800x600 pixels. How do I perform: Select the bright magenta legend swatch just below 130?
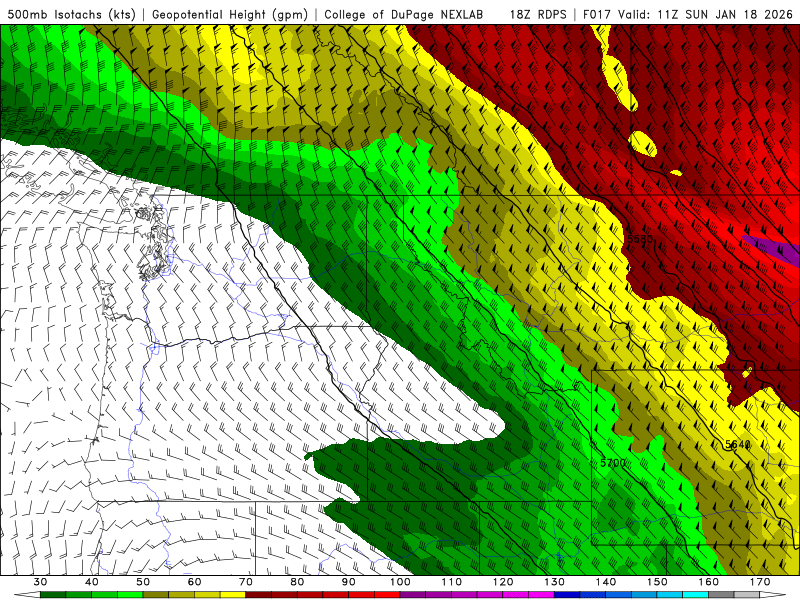pos(541,595)
